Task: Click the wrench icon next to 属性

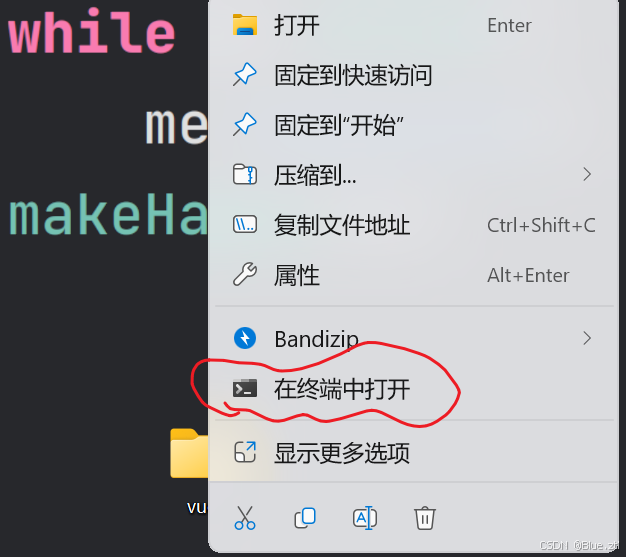Action: point(245,274)
